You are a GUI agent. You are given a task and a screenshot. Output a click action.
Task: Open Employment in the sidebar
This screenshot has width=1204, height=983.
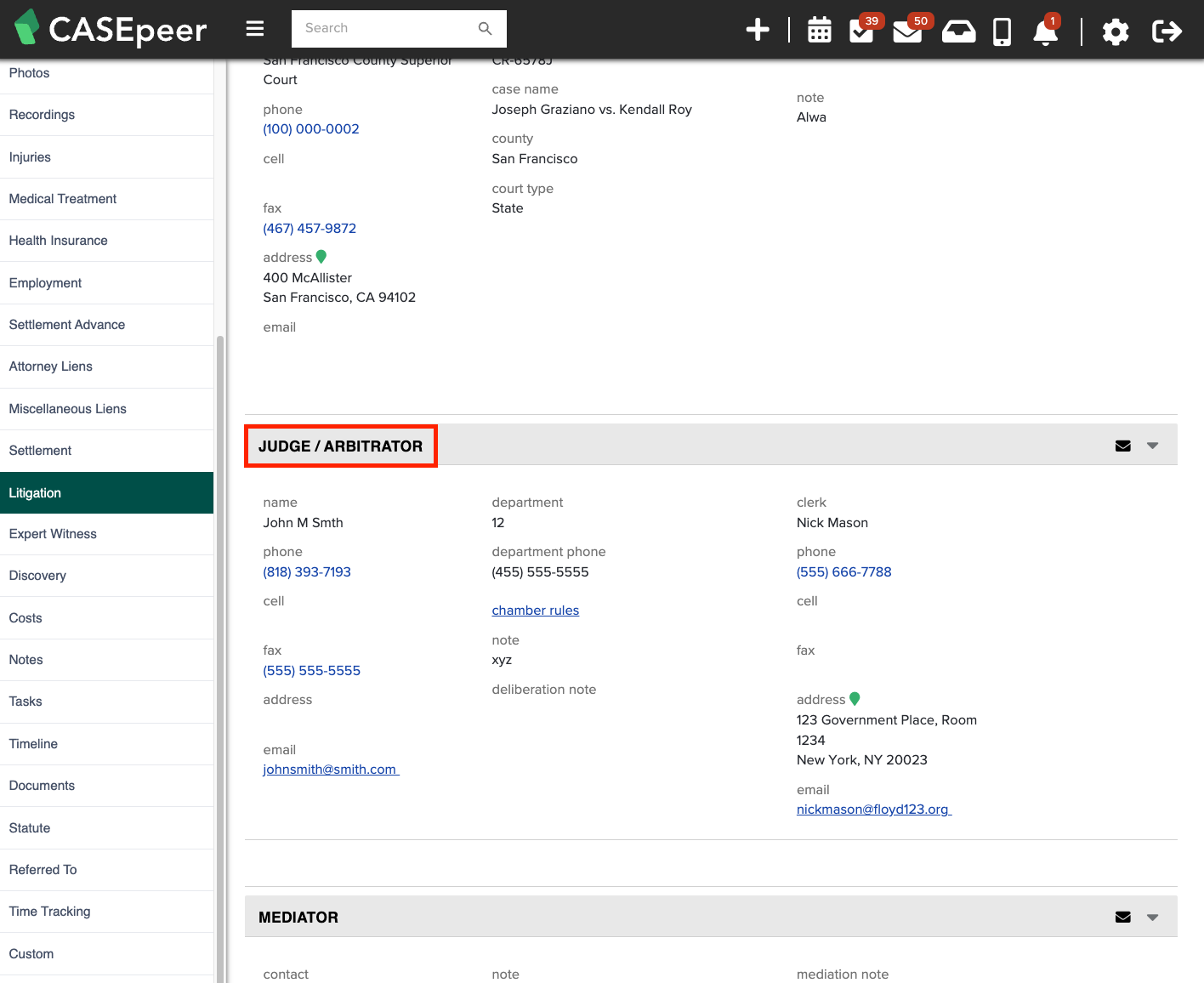pyautogui.click(x=106, y=283)
